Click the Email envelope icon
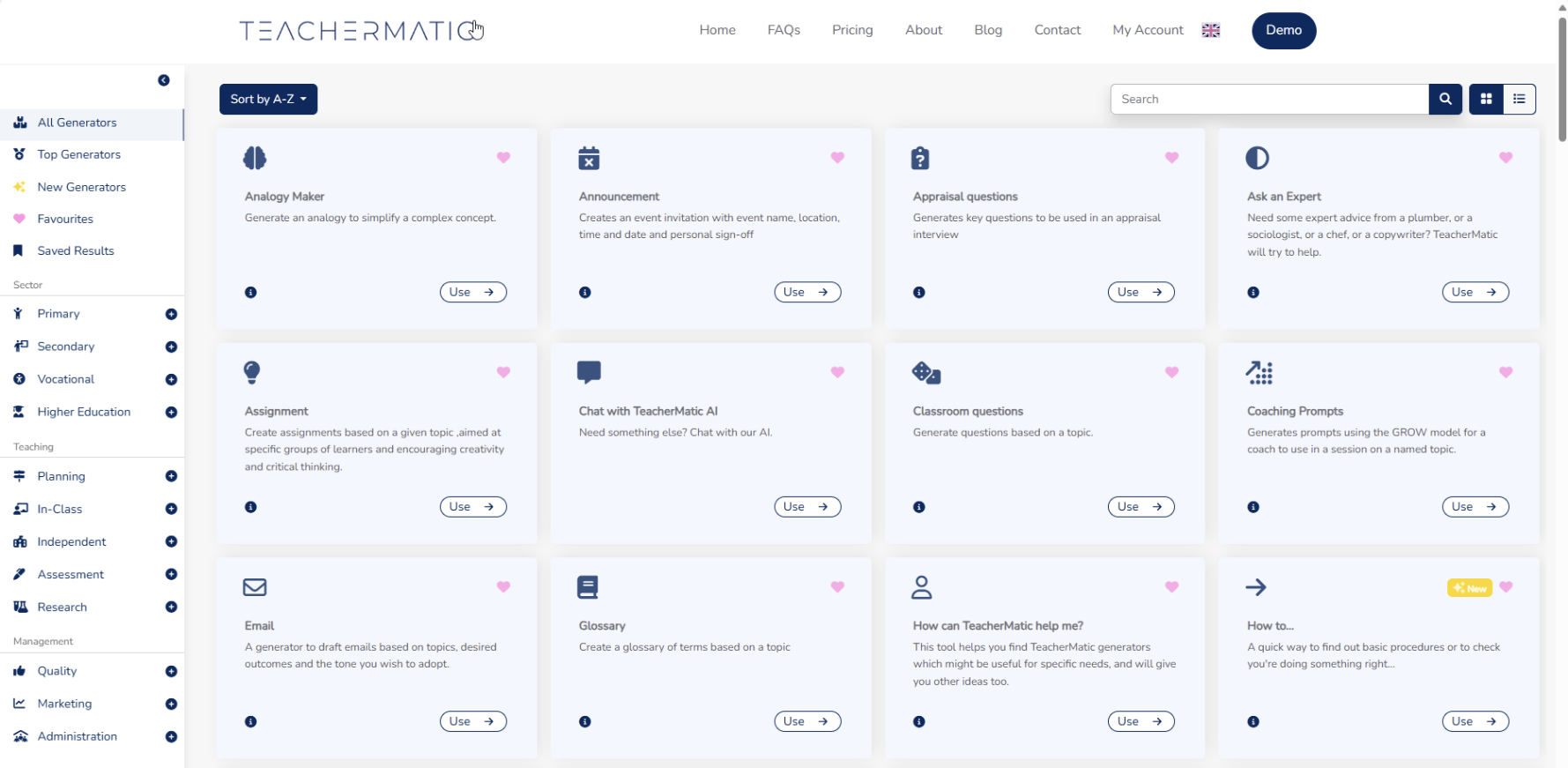 [x=255, y=587]
